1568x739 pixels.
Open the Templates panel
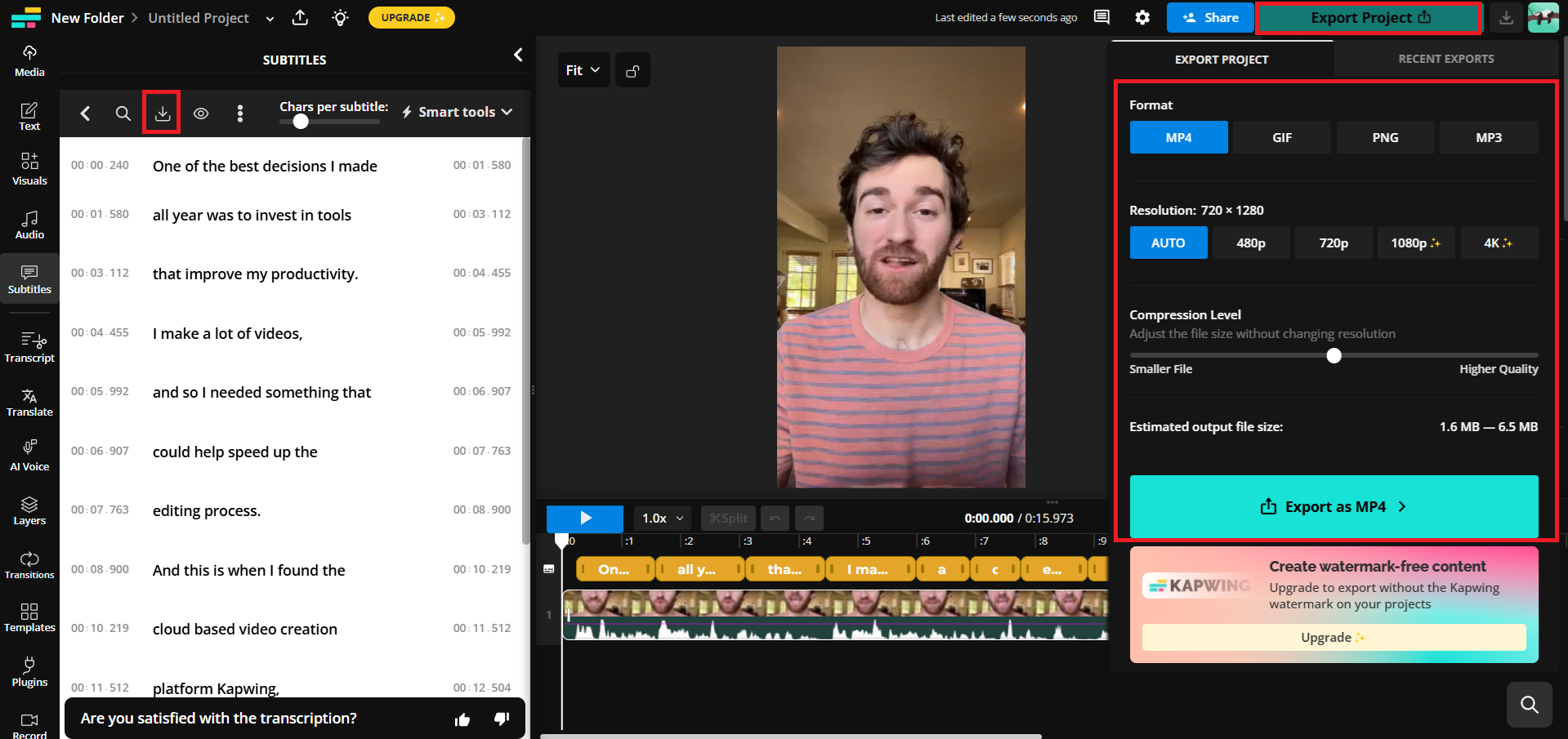29,617
